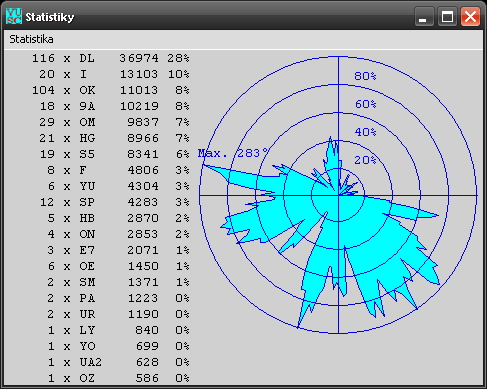This screenshot has width=487, height=389.
Task: Click the 9A country row
Action: [x=111, y=106]
